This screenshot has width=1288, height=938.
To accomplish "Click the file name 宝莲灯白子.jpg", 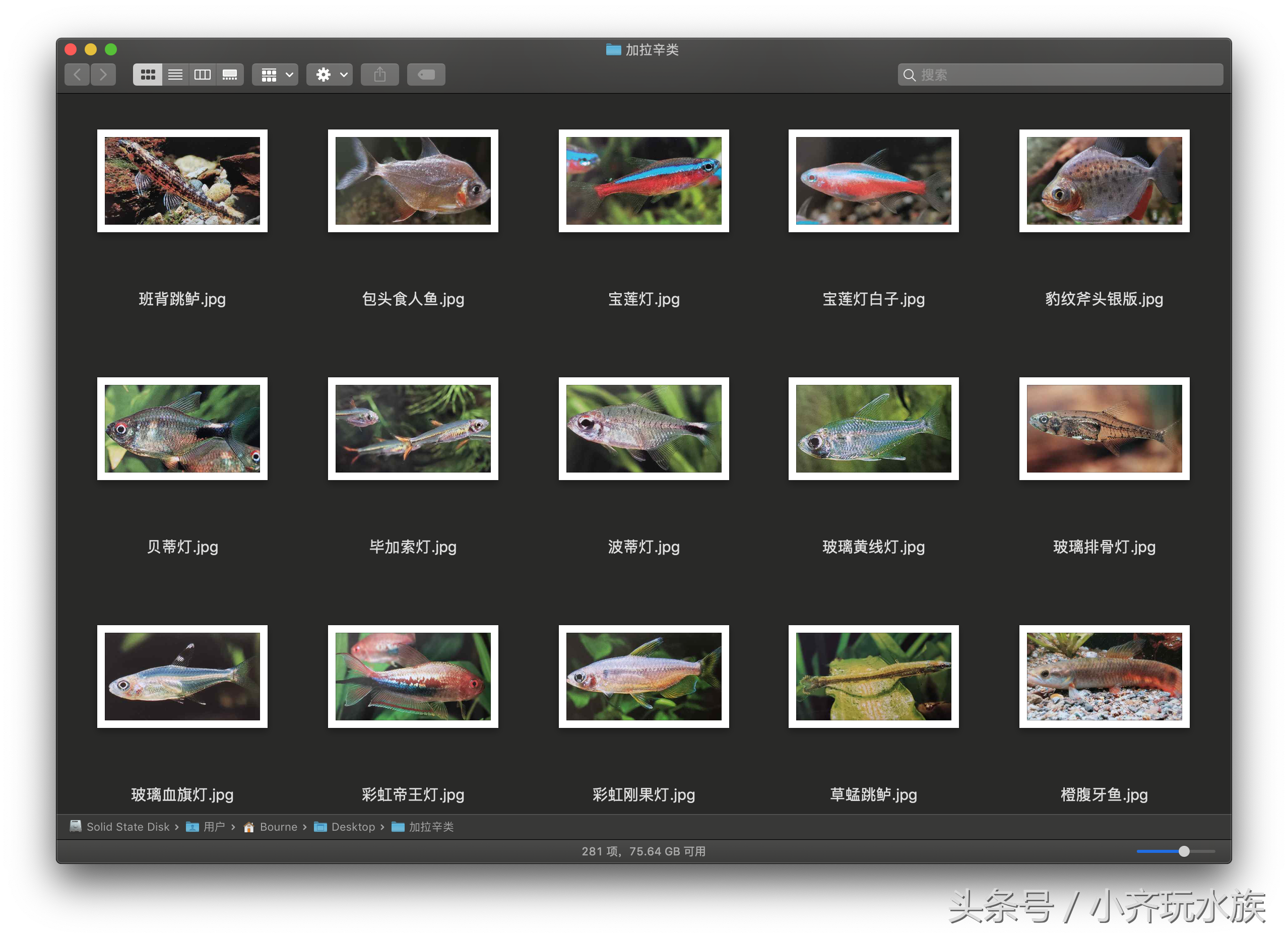I will [873, 299].
